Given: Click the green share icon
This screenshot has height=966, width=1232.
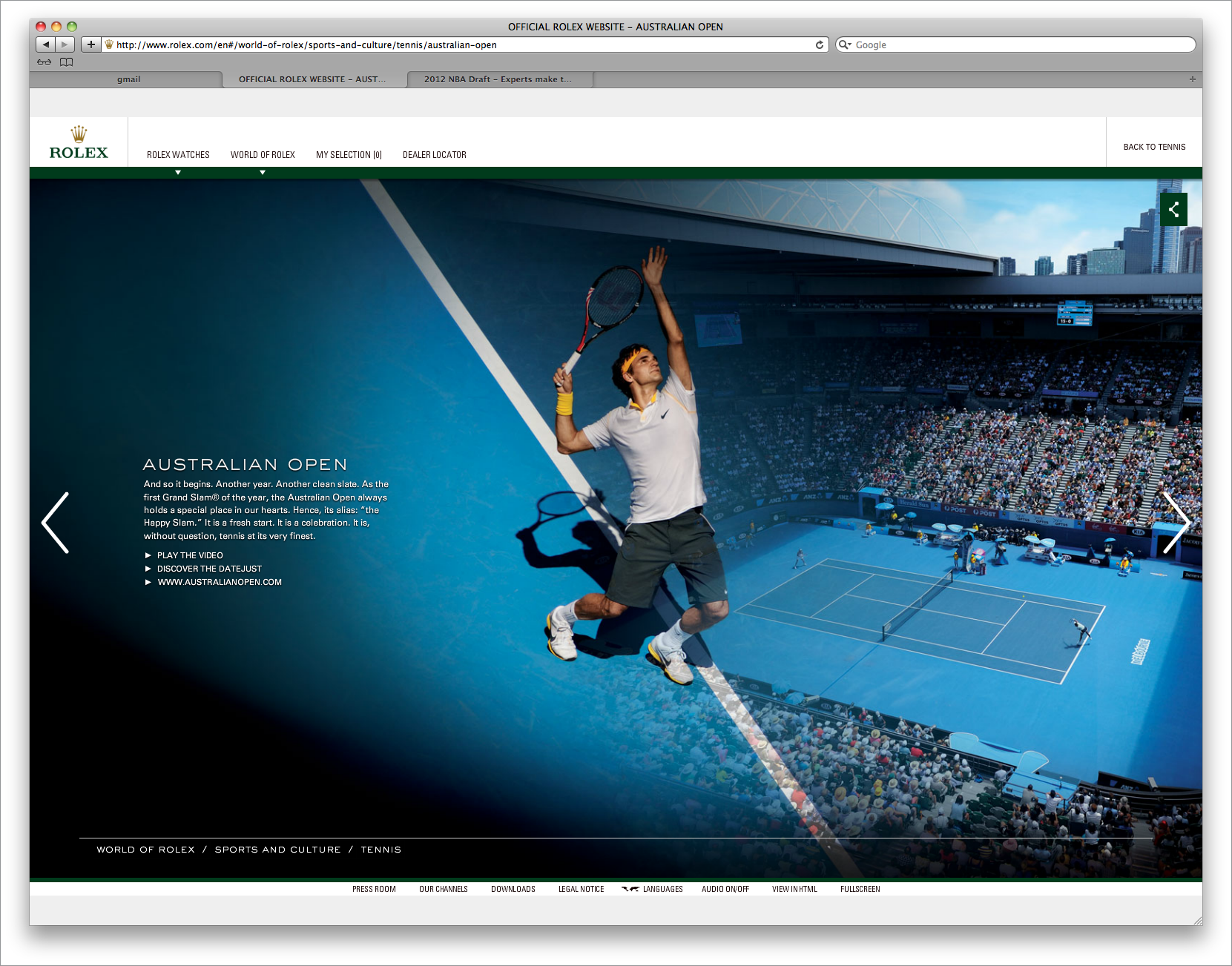Looking at the screenshot, I should click(x=1173, y=209).
